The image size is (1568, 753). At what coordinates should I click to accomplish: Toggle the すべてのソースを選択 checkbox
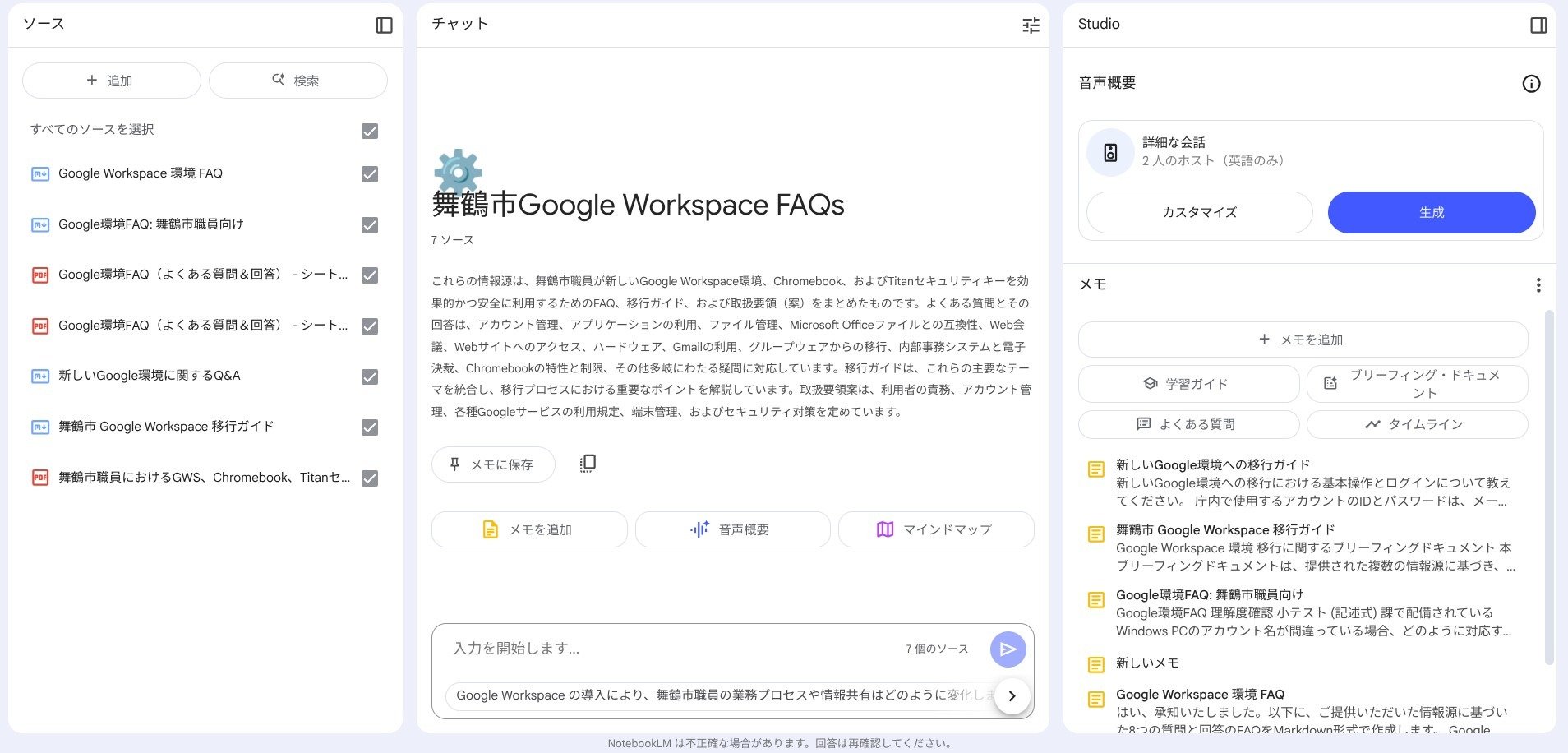[370, 131]
